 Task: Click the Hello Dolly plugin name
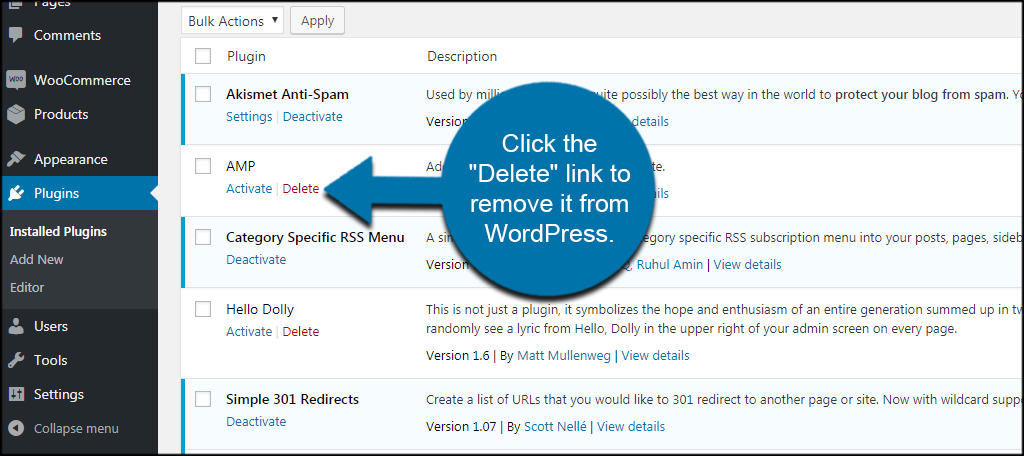[x=260, y=309]
